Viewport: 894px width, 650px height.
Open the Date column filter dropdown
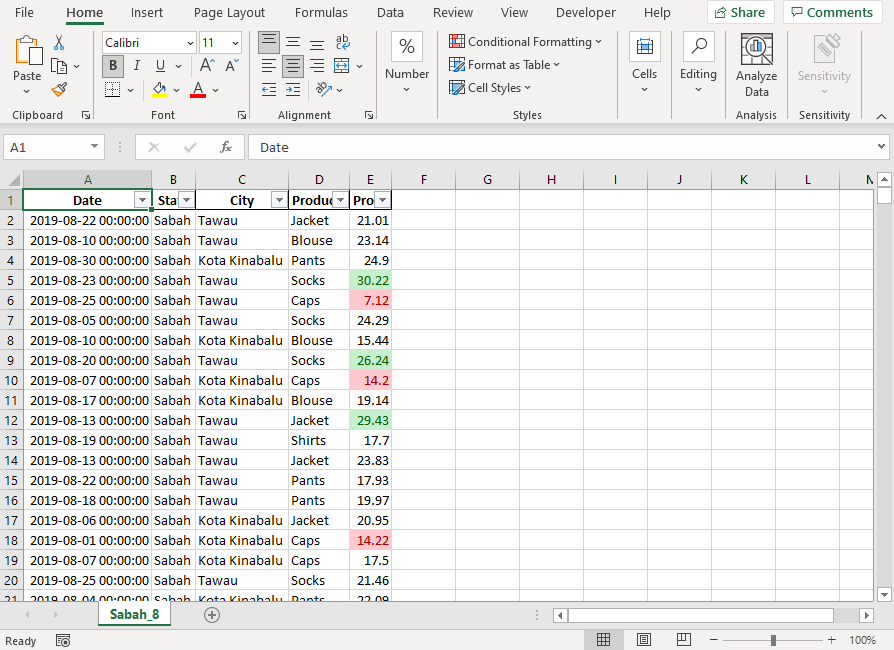tap(141, 200)
